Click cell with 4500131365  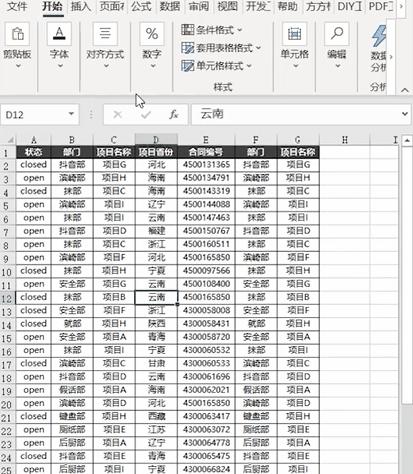pos(206,165)
